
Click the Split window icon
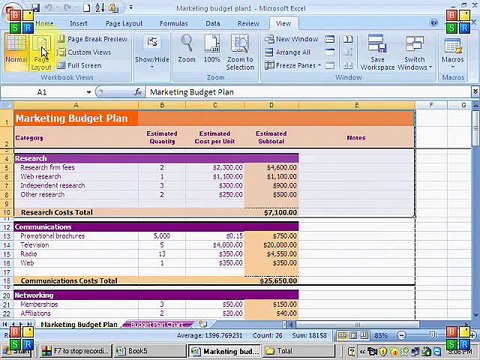point(330,39)
